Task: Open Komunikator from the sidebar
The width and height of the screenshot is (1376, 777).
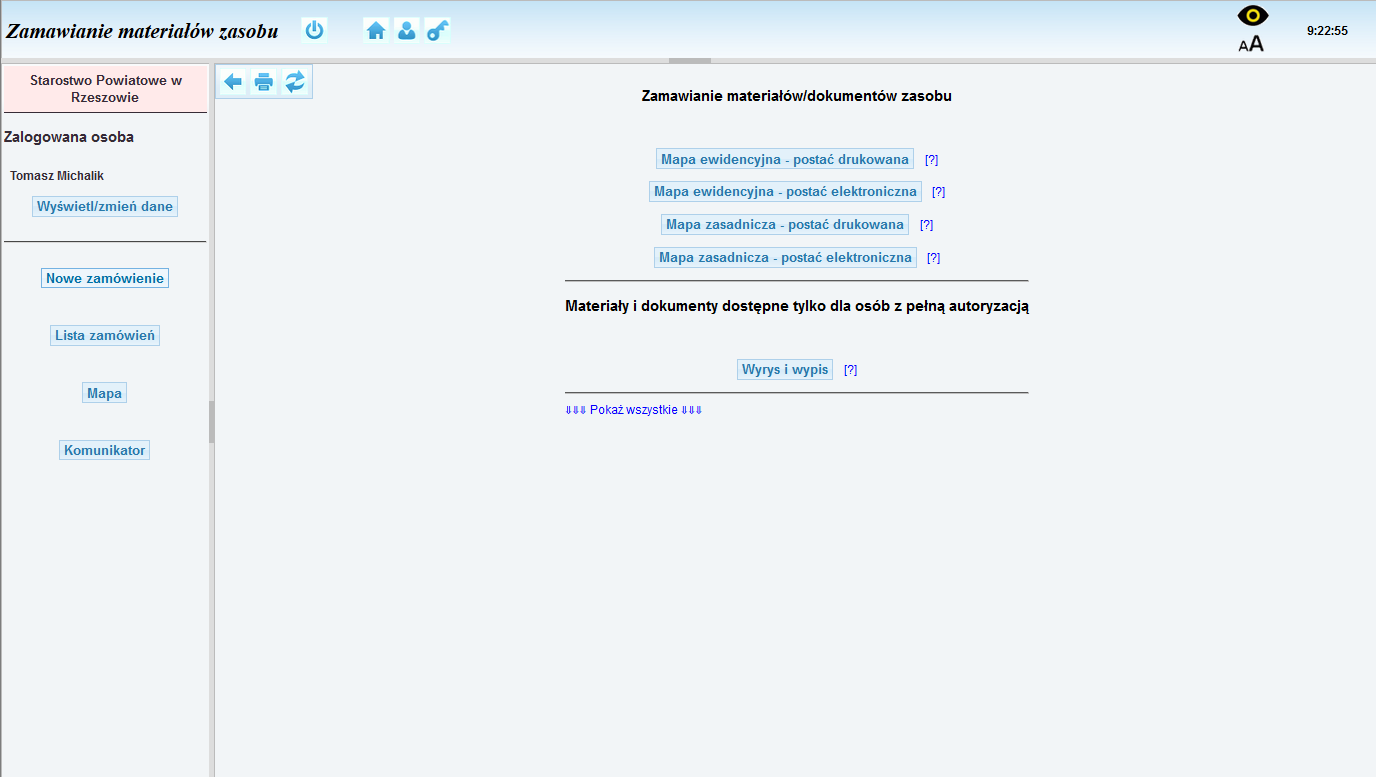Action: point(105,450)
